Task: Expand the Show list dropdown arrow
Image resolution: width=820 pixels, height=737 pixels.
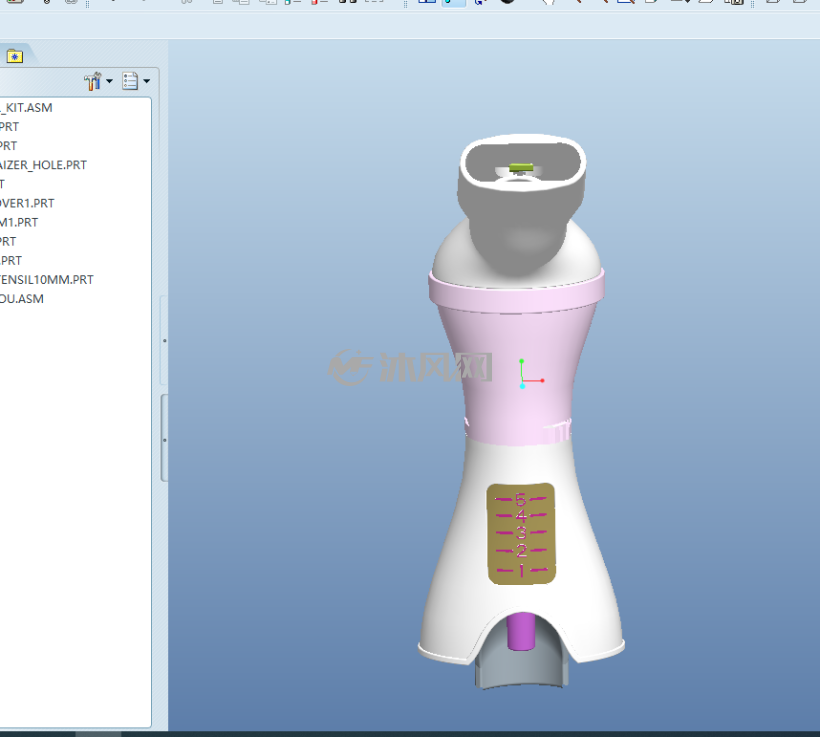Action: click(146, 81)
